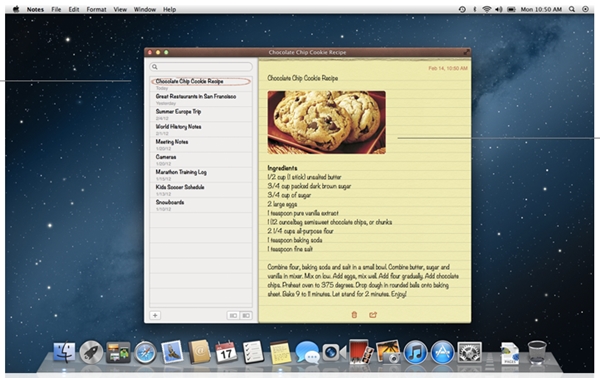This screenshot has height=378, width=600.
Task: Click the cookie photo in the note
Action: pyautogui.click(x=326, y=122)
